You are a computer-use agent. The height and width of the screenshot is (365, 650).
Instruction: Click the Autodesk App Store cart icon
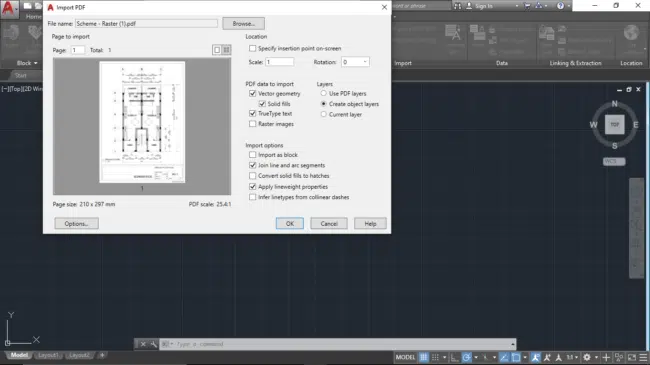point(527,6)
